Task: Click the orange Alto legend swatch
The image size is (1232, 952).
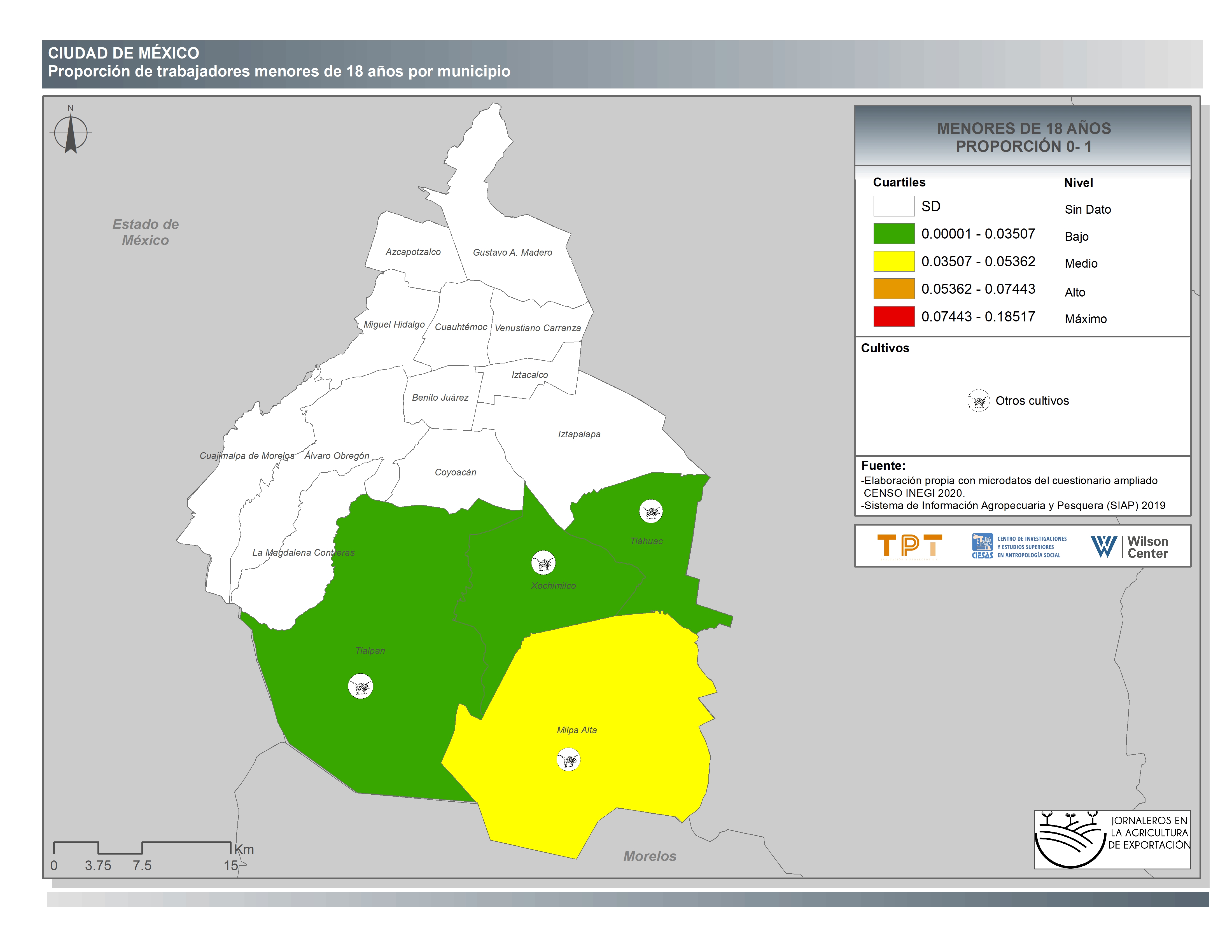Action: (893, 289)
